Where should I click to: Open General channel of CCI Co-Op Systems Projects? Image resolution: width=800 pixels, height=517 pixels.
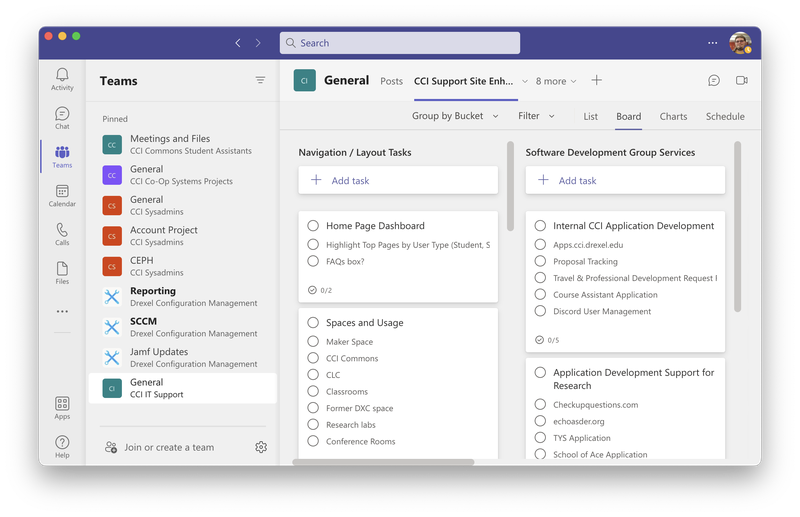click(183, 175)
